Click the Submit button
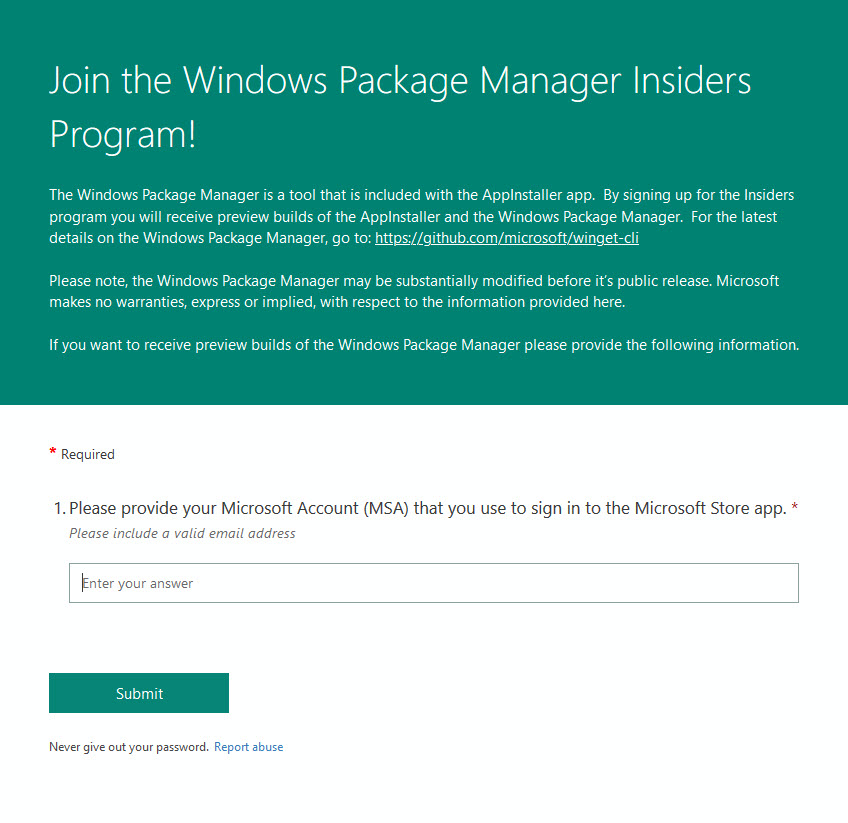Image resolution: width=848 pixels, height=823 pixels. click(x=139, y=693)
